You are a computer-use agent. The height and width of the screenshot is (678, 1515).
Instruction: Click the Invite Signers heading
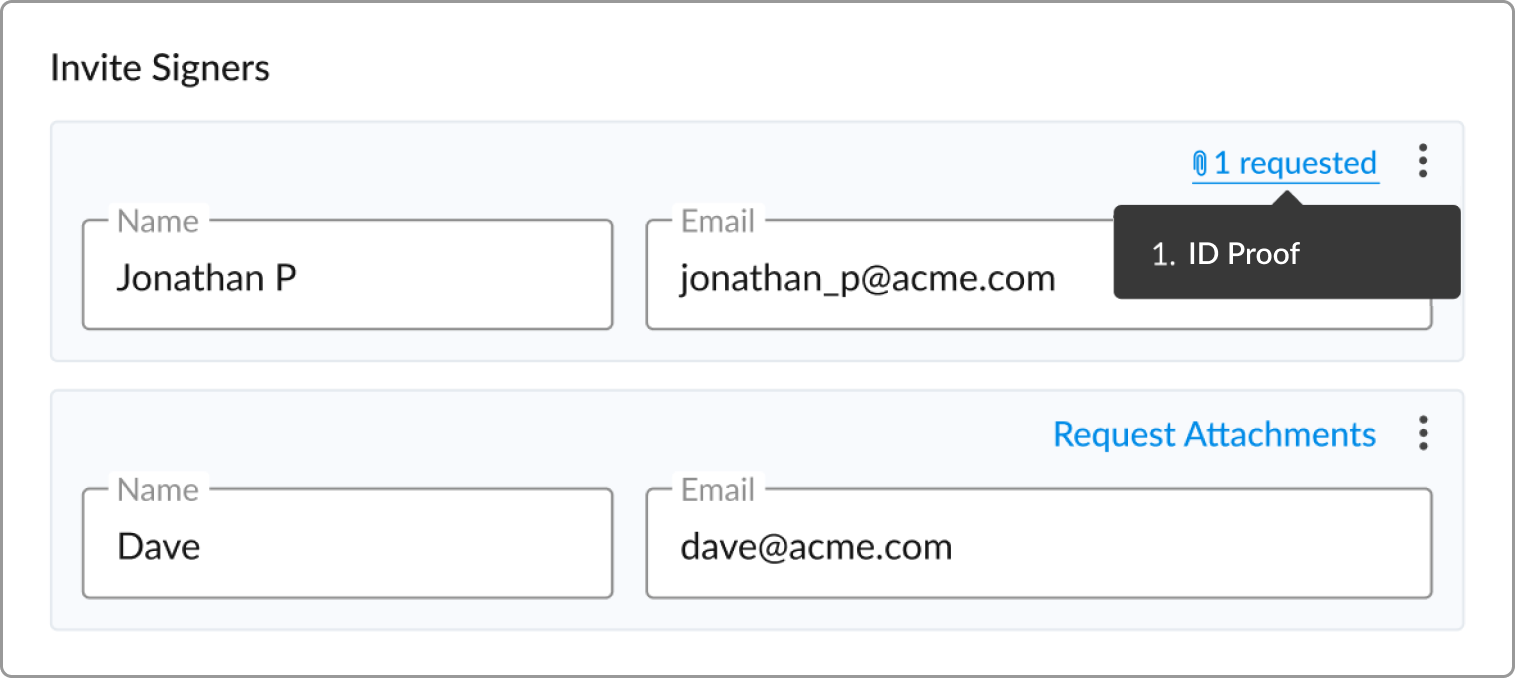click(x=160, y=68)
